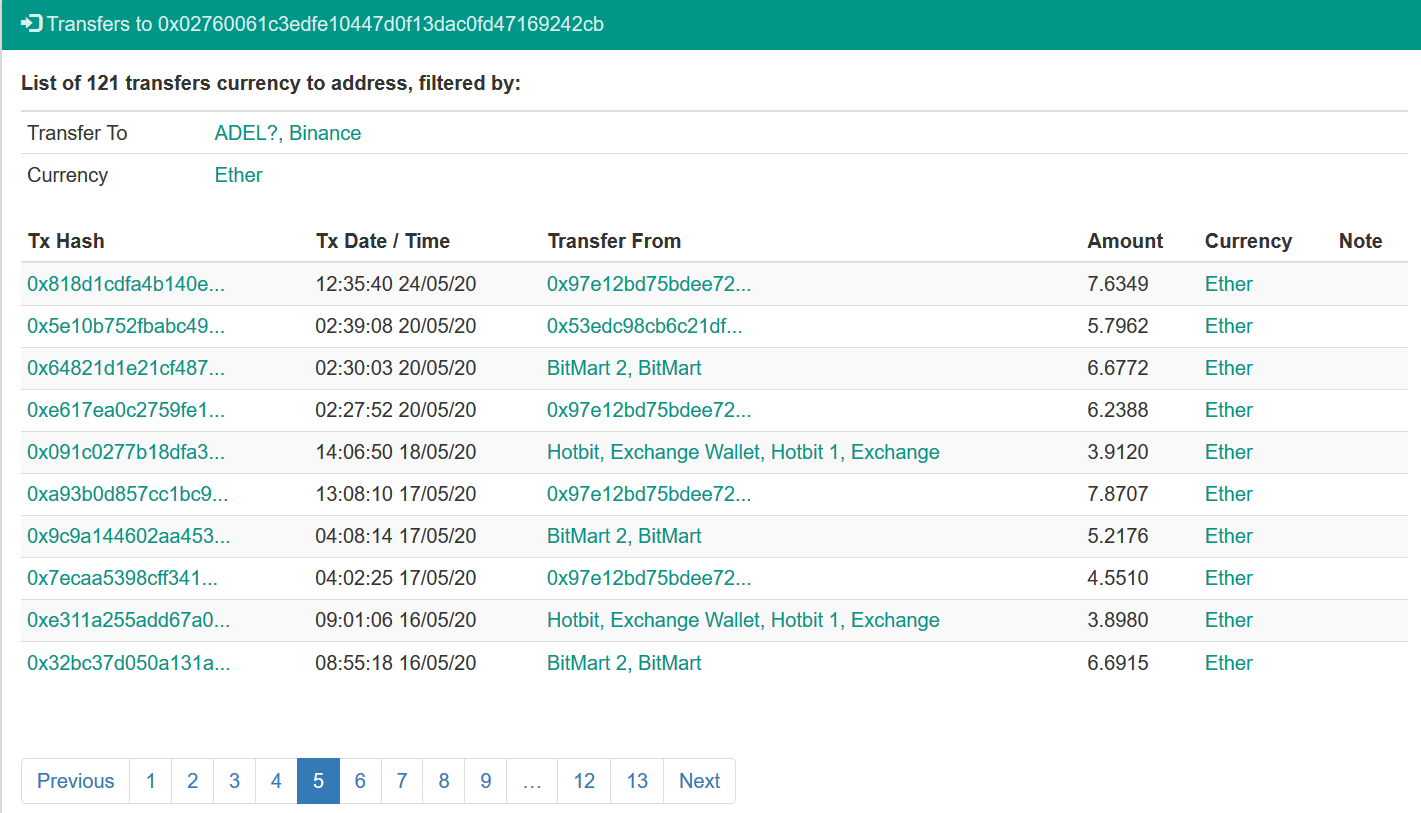Open sender 0x97e12bd75bdee72... on 24/05/20 row
The image size is (1421, 813).
click(649, 284)
